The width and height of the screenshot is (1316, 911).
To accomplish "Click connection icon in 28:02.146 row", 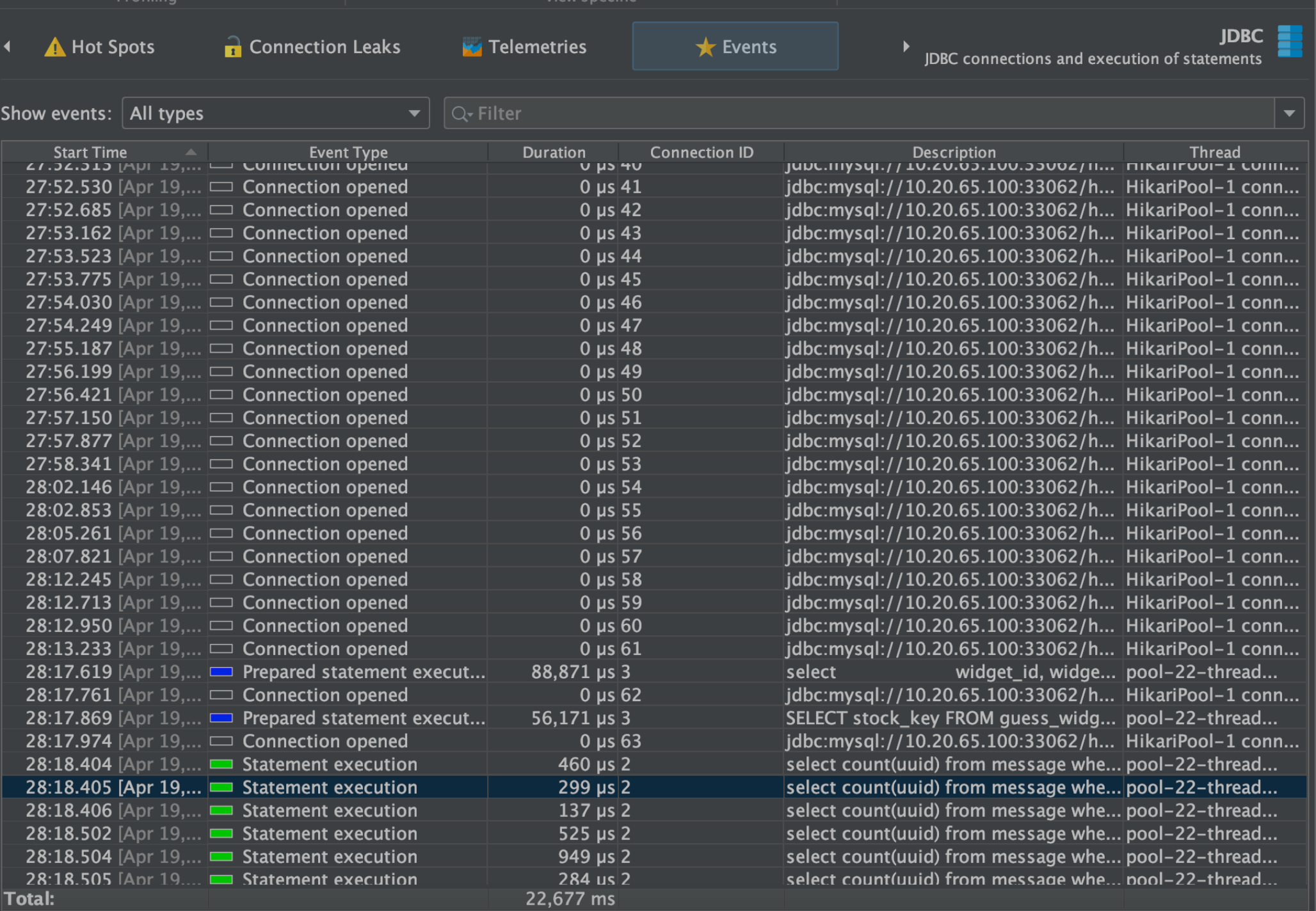I will click(x=221, y=487).
